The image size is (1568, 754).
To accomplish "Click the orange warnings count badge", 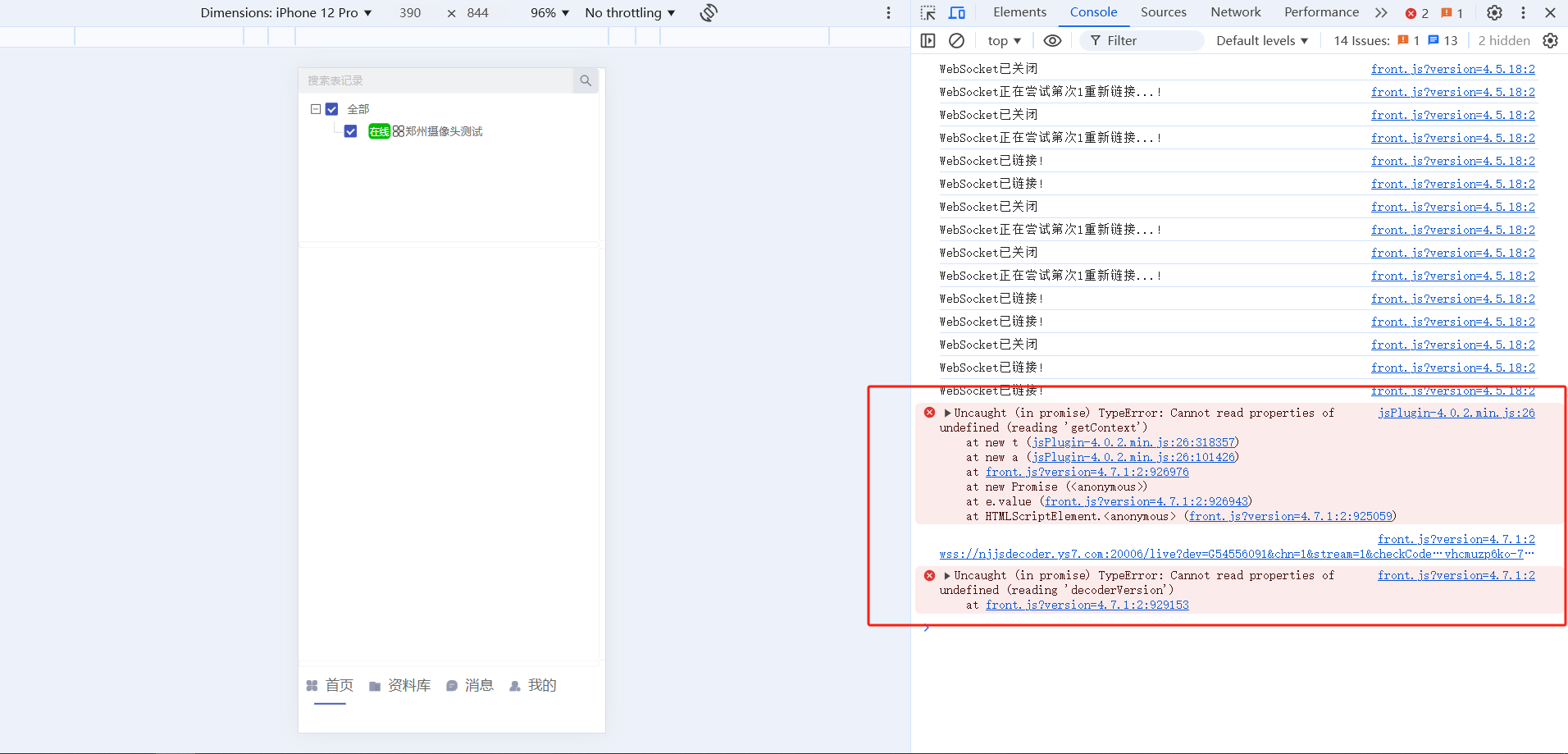I will pos(1452,13).
